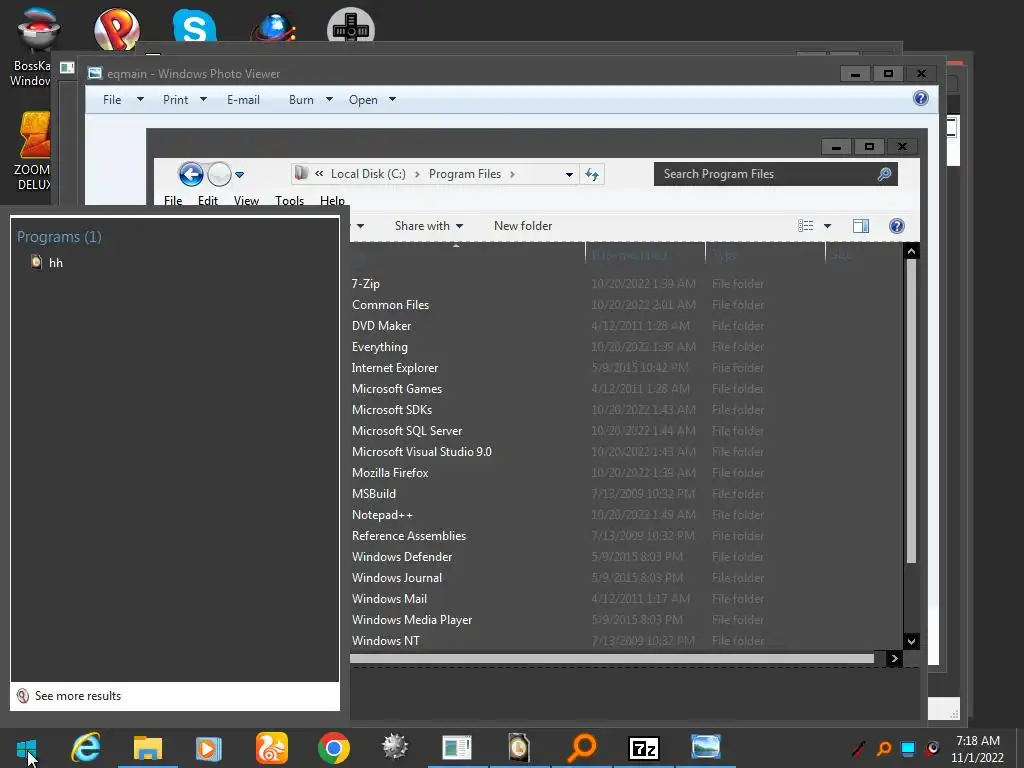Screen dimensions: 1024x768
Task: Switch to 7-Zip in taskbar
Action: pyautogui.click(x=643, y=748)
